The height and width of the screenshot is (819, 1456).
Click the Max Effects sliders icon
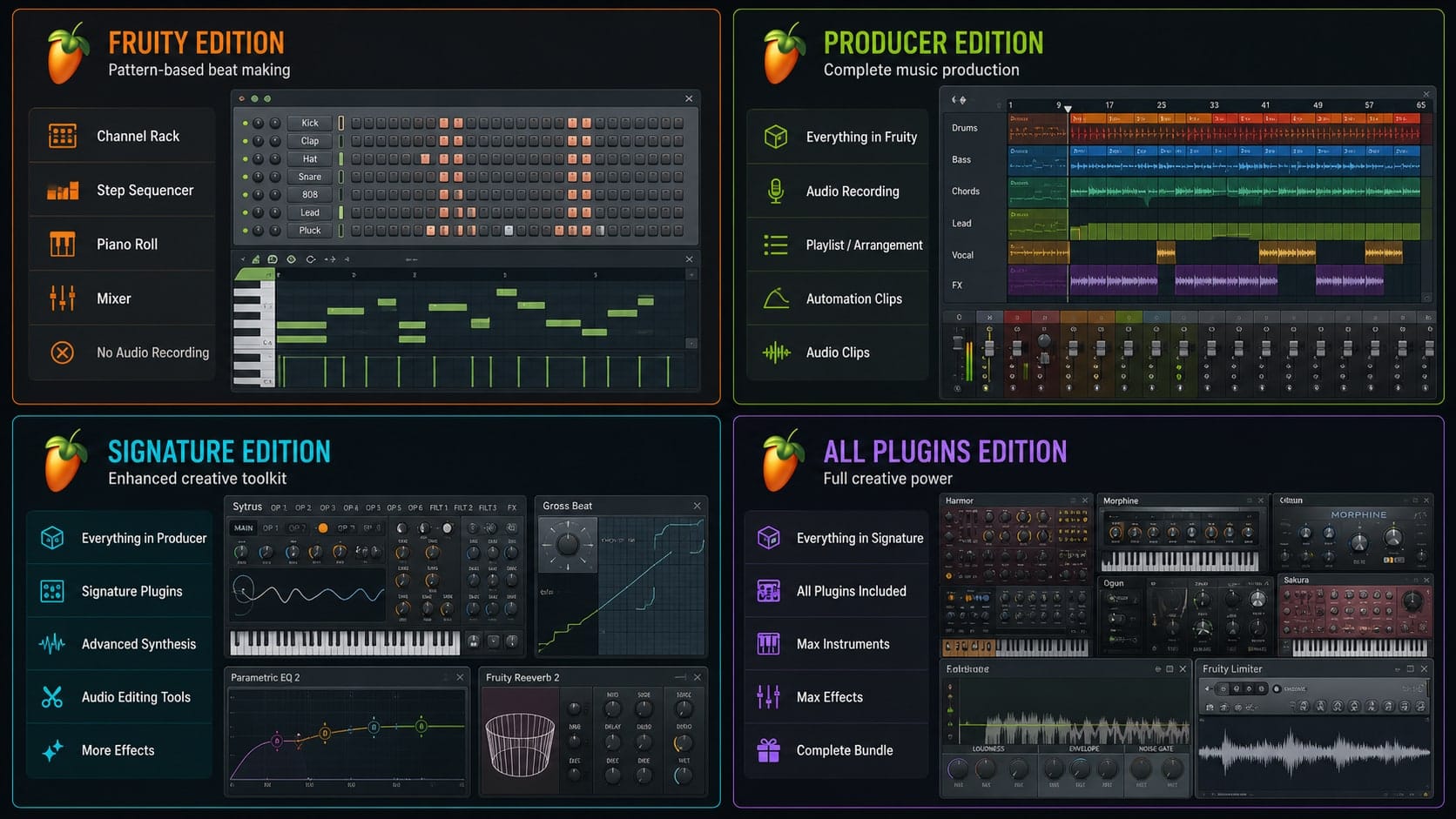(769, 697)
